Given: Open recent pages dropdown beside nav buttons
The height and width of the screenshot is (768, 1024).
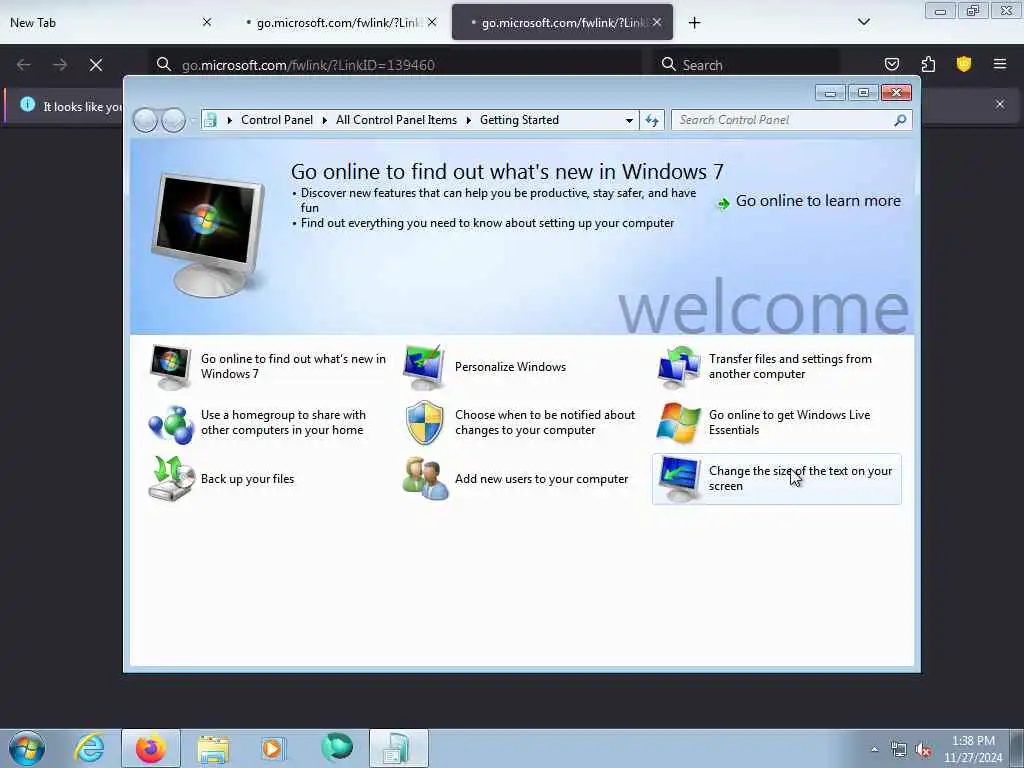Looking at the screenshot, I should click(x=193, y=121).
